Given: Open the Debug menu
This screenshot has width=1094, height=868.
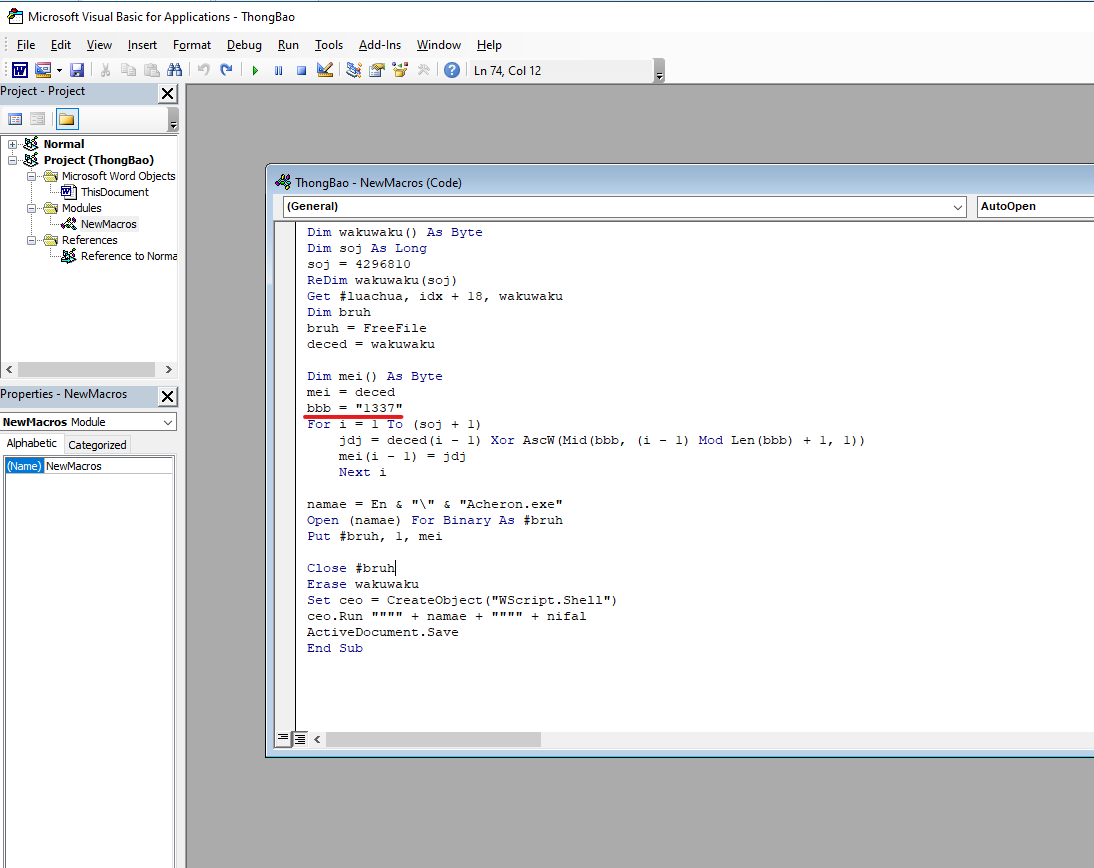Looking at the screenshot, I should pos(244,45).
